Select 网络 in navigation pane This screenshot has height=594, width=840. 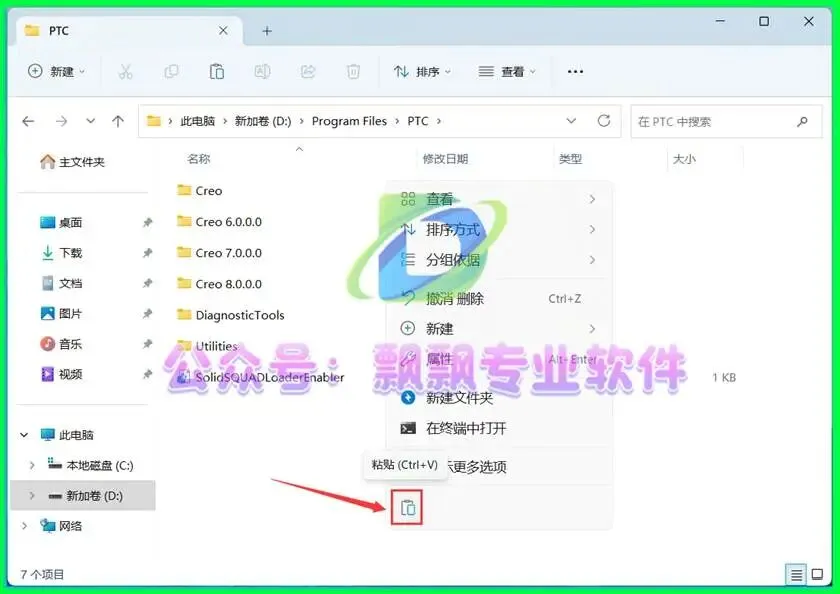click(61, 526)
